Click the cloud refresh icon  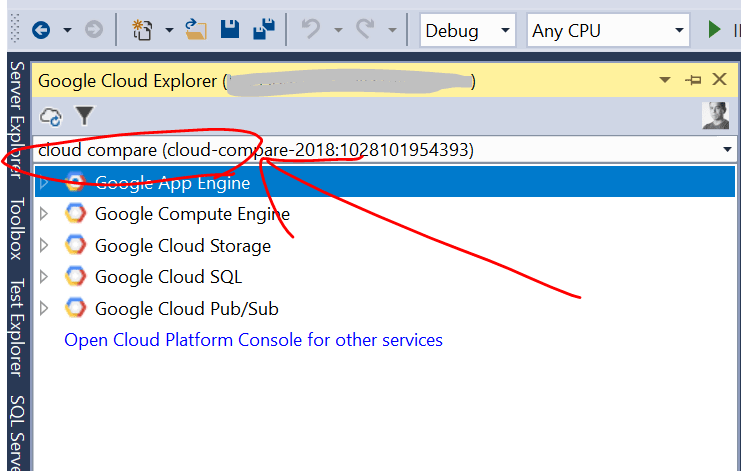(51, 117)
